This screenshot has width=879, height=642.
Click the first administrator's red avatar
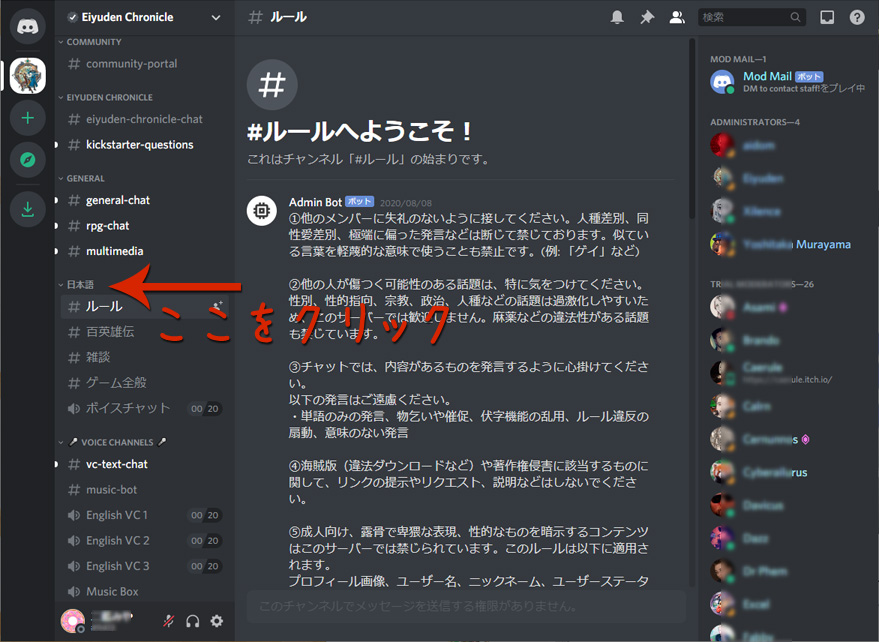pos(722,145)
